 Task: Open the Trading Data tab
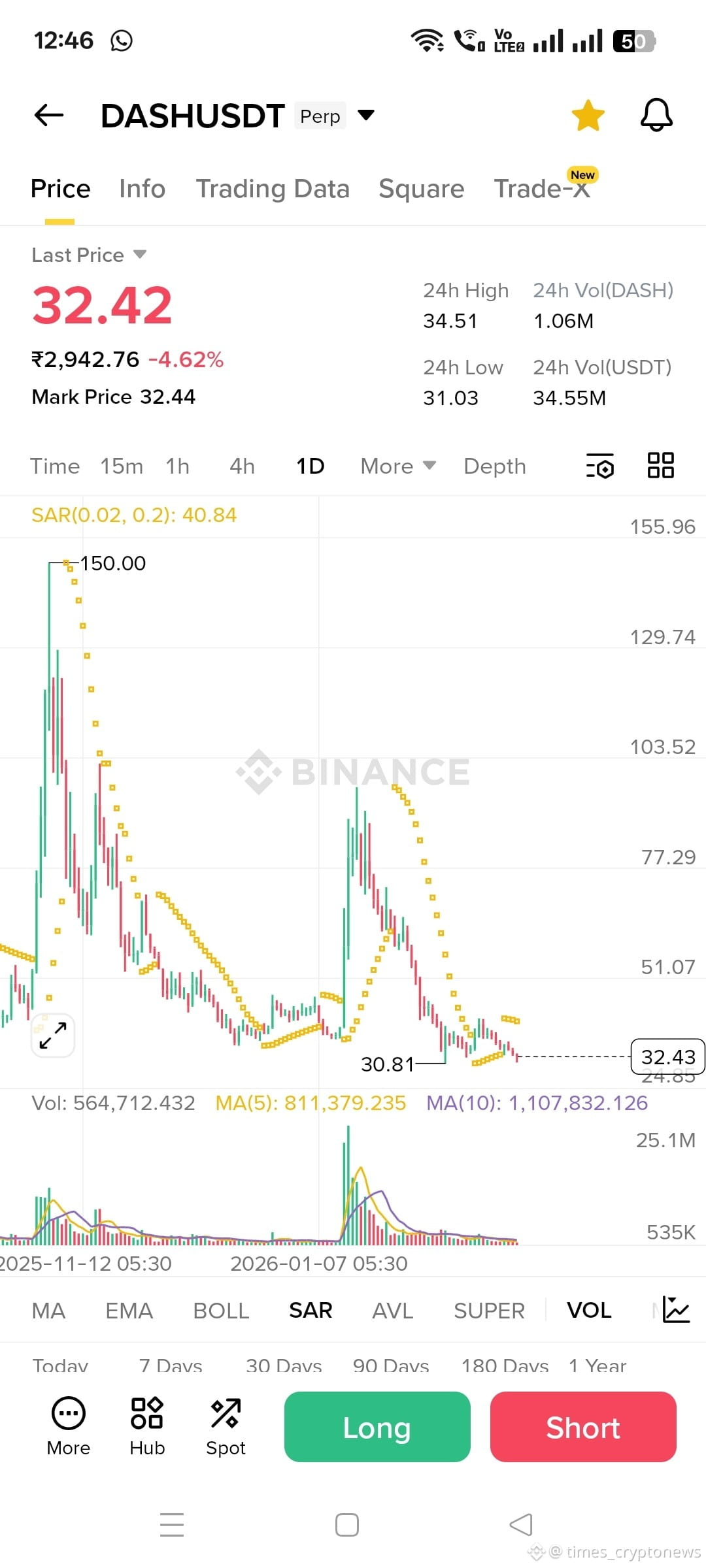pyautogui.click(x=273, y=189)
